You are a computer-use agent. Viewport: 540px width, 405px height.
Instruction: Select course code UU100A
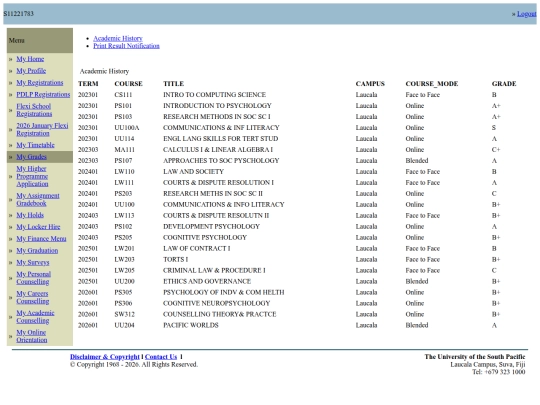click(x=127, y=128)
